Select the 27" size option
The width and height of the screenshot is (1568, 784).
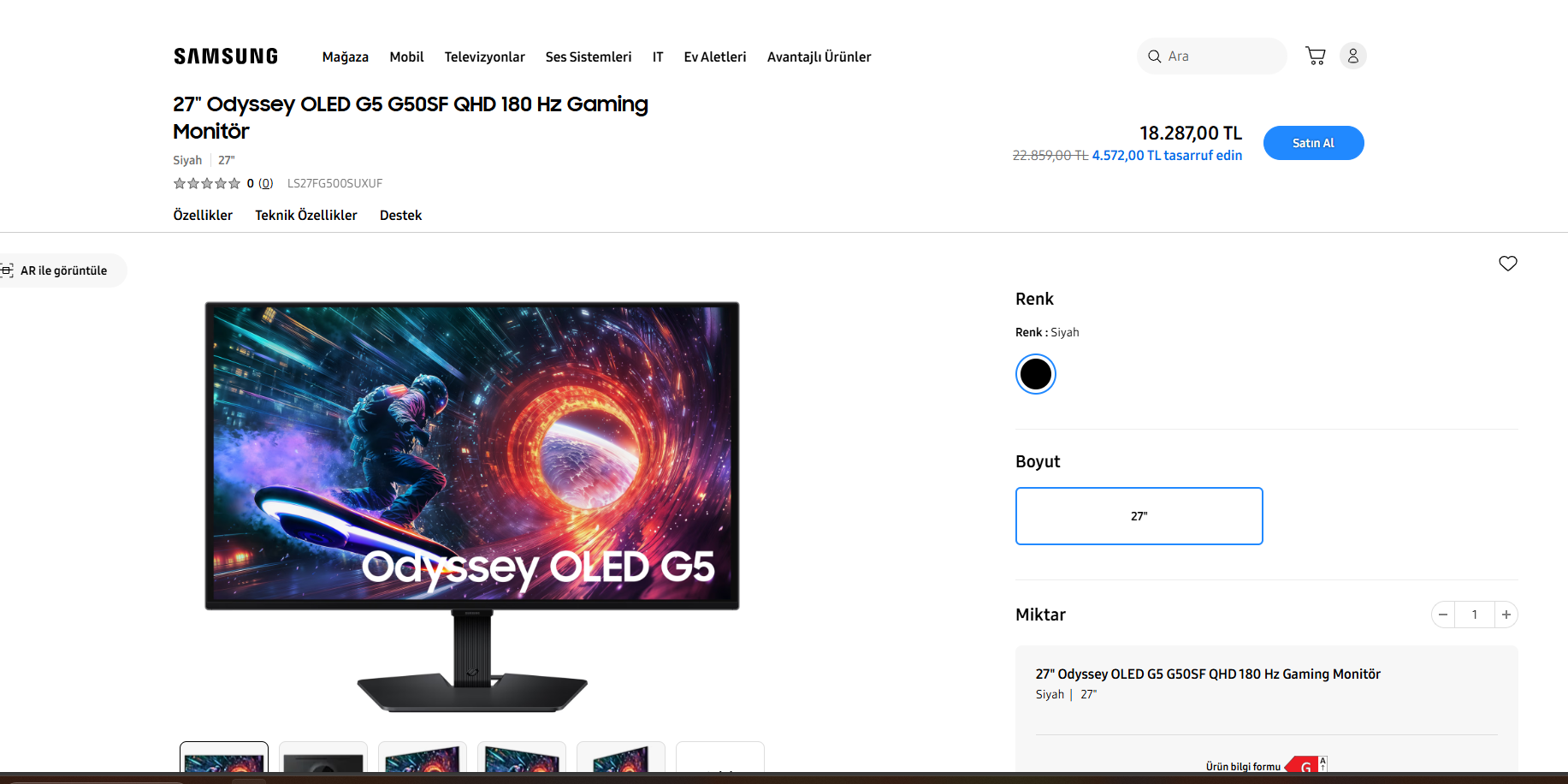point(1139,516)
